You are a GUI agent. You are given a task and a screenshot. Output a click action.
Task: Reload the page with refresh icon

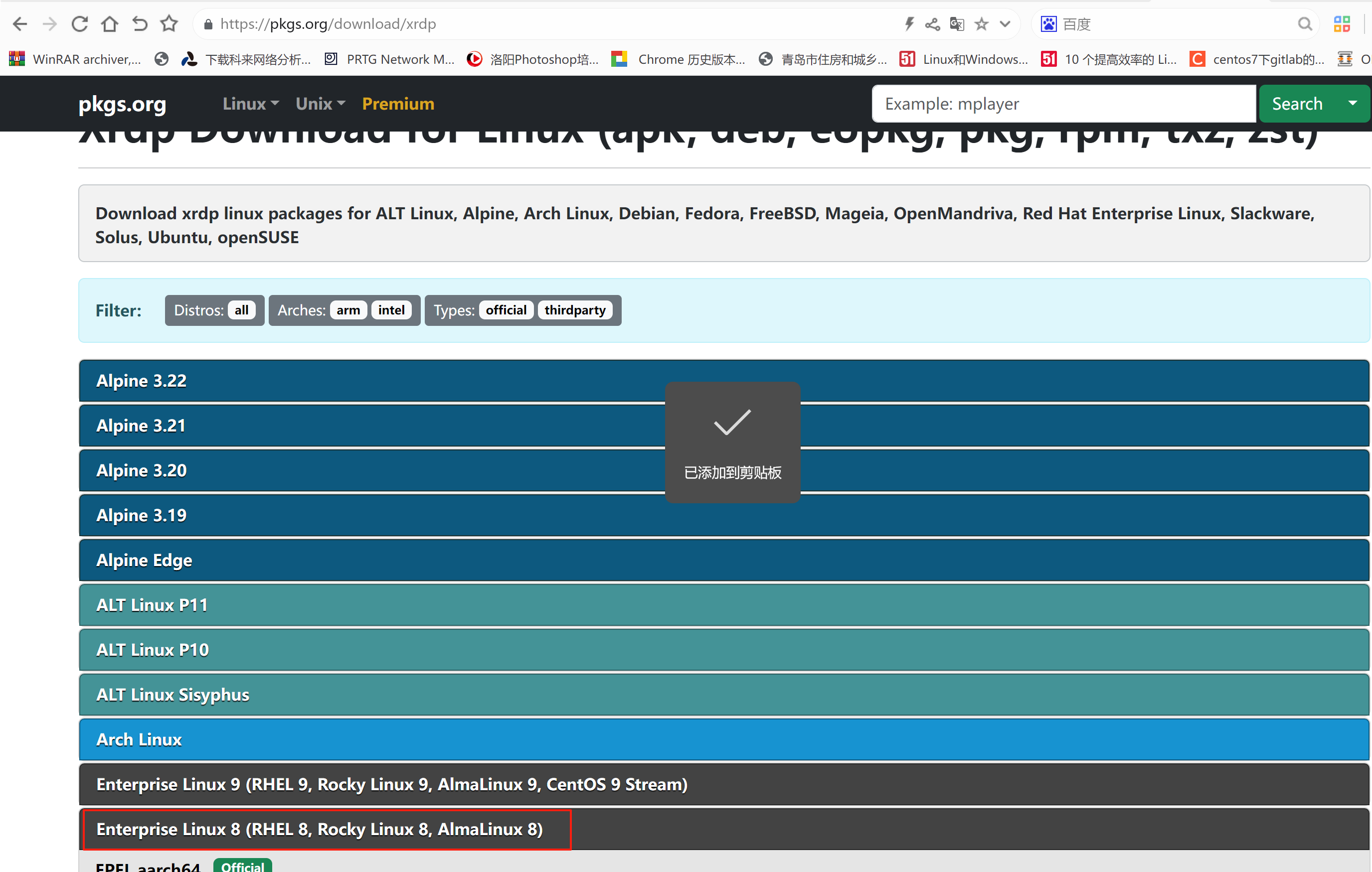click(x=79, y=24)
